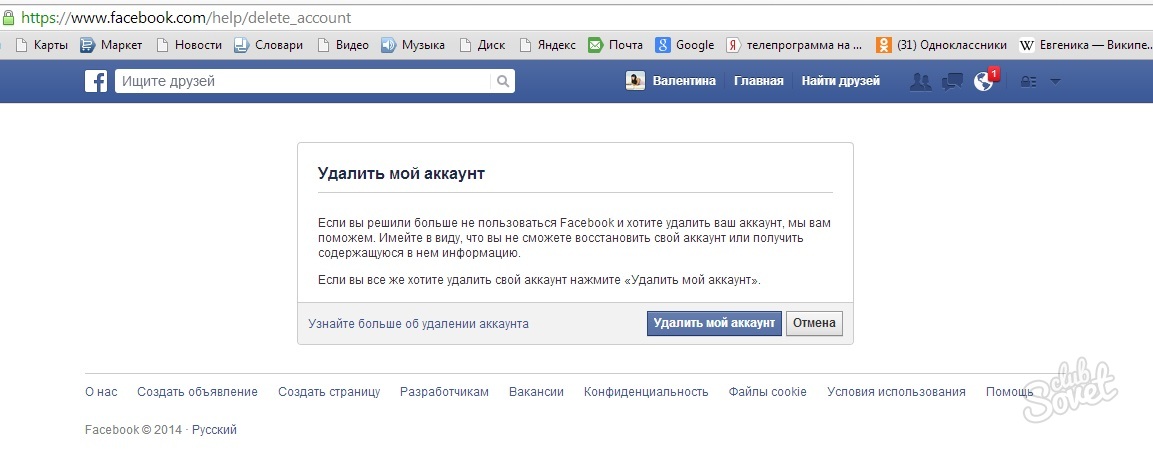Open the Валентина profile link
Screen dimensions: 1153x459
[x=684, y=81]
